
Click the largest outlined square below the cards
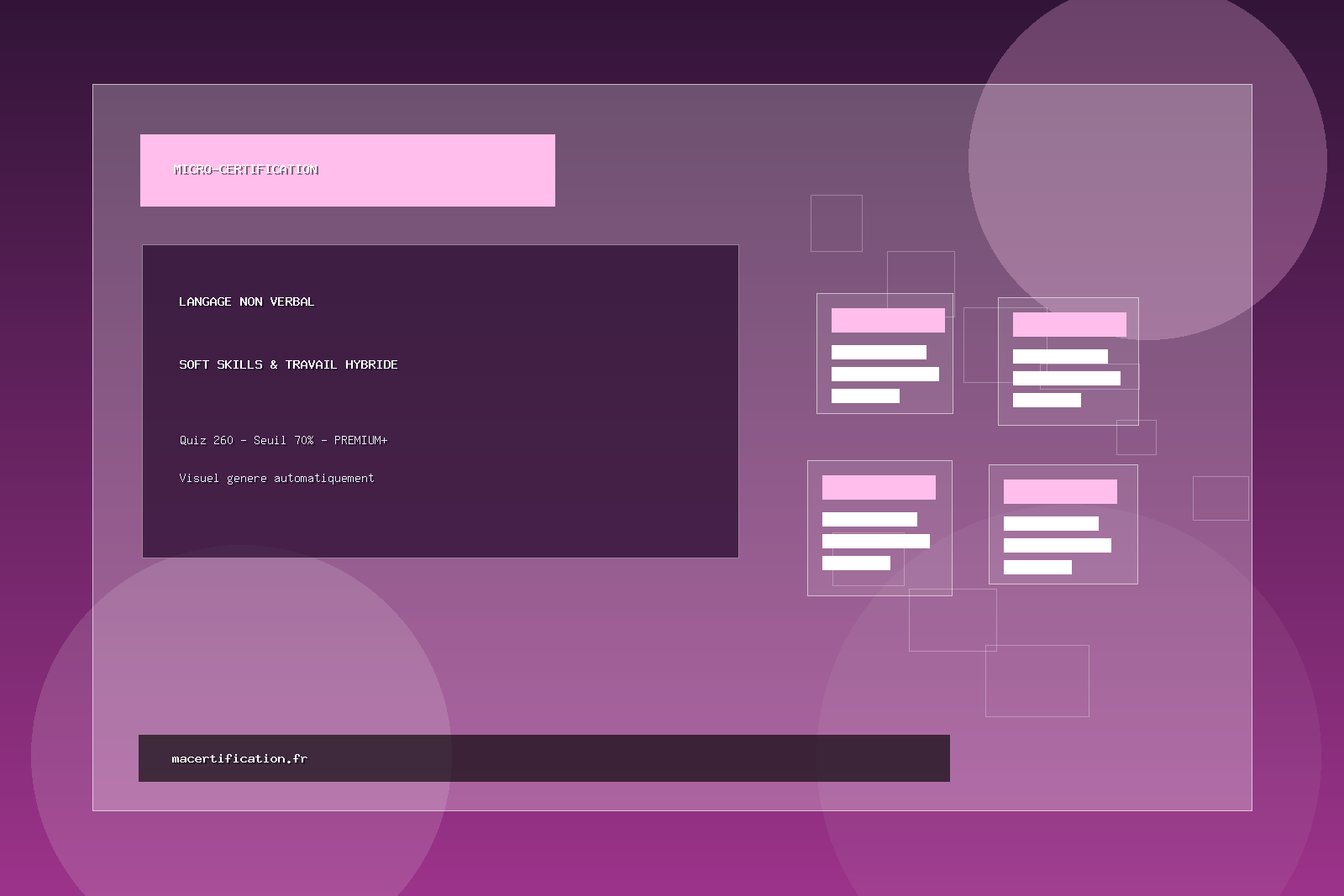(x=1037, y=680)
